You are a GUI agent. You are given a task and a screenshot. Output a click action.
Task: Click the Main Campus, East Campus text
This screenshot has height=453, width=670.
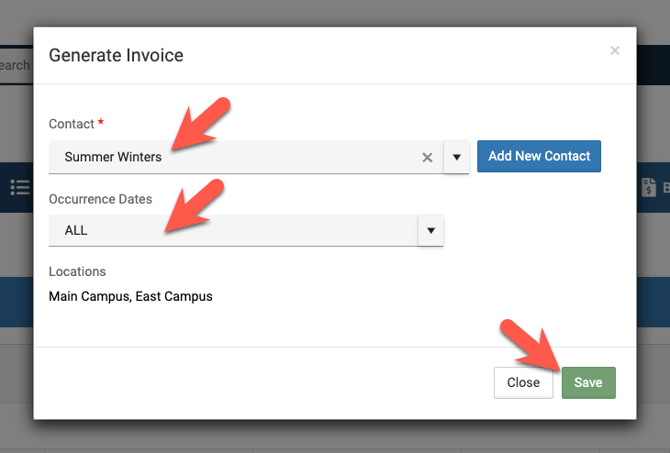pyautogui.click(x=130, y=296)
